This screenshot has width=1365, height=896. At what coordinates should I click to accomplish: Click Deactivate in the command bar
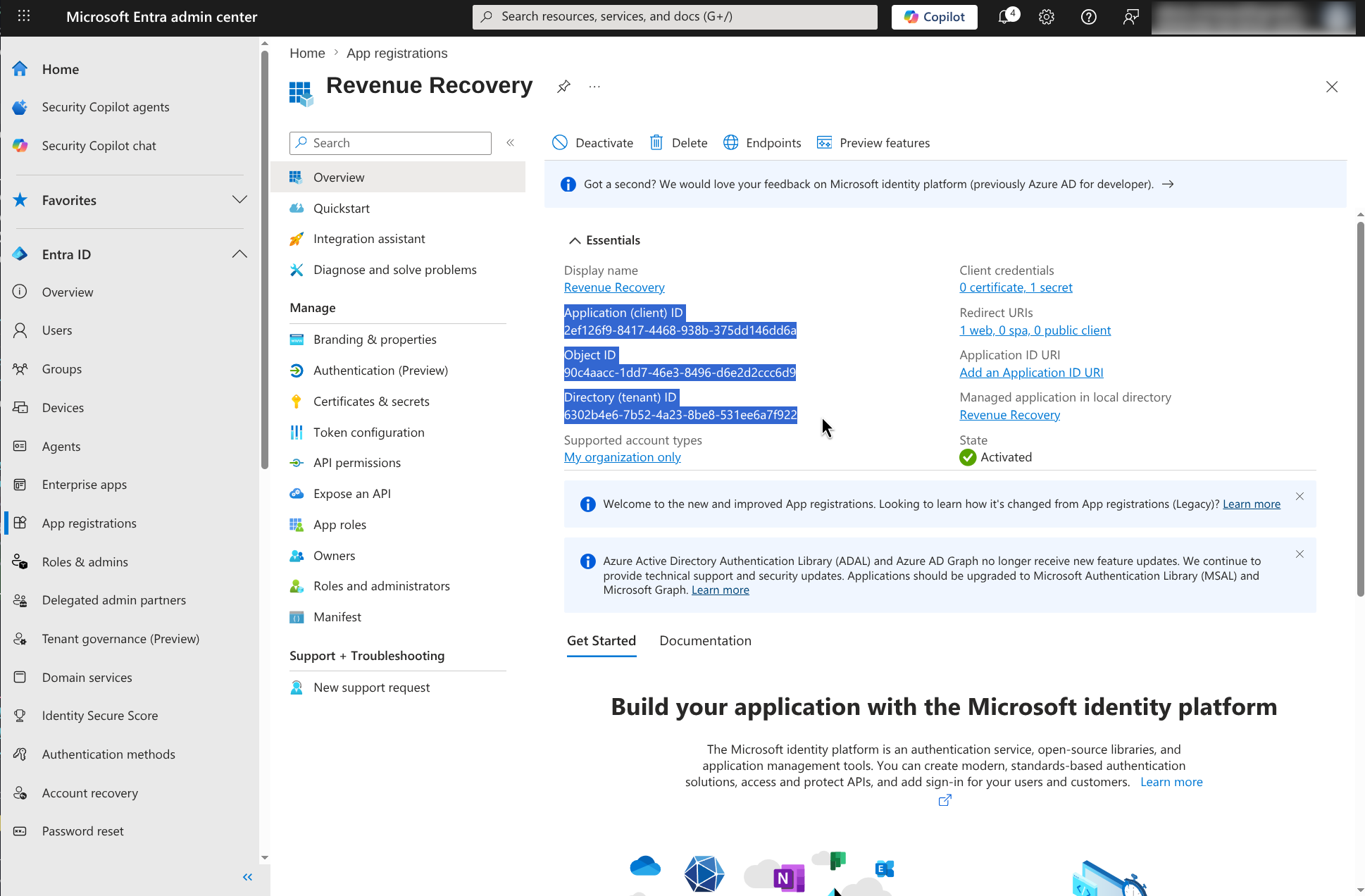pos(592,143)
